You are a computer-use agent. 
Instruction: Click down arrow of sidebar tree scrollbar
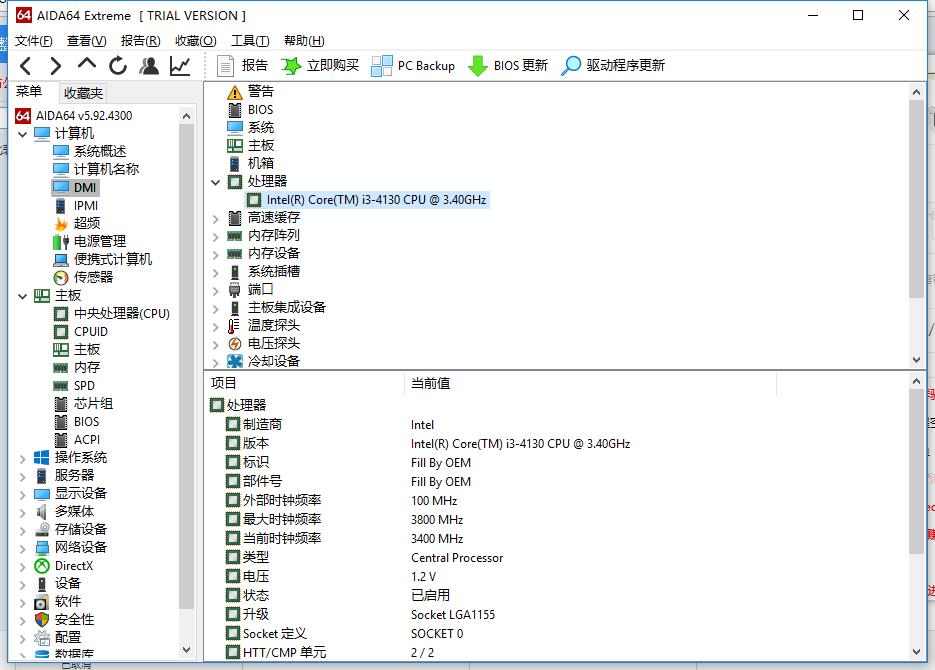click(186, 650)
